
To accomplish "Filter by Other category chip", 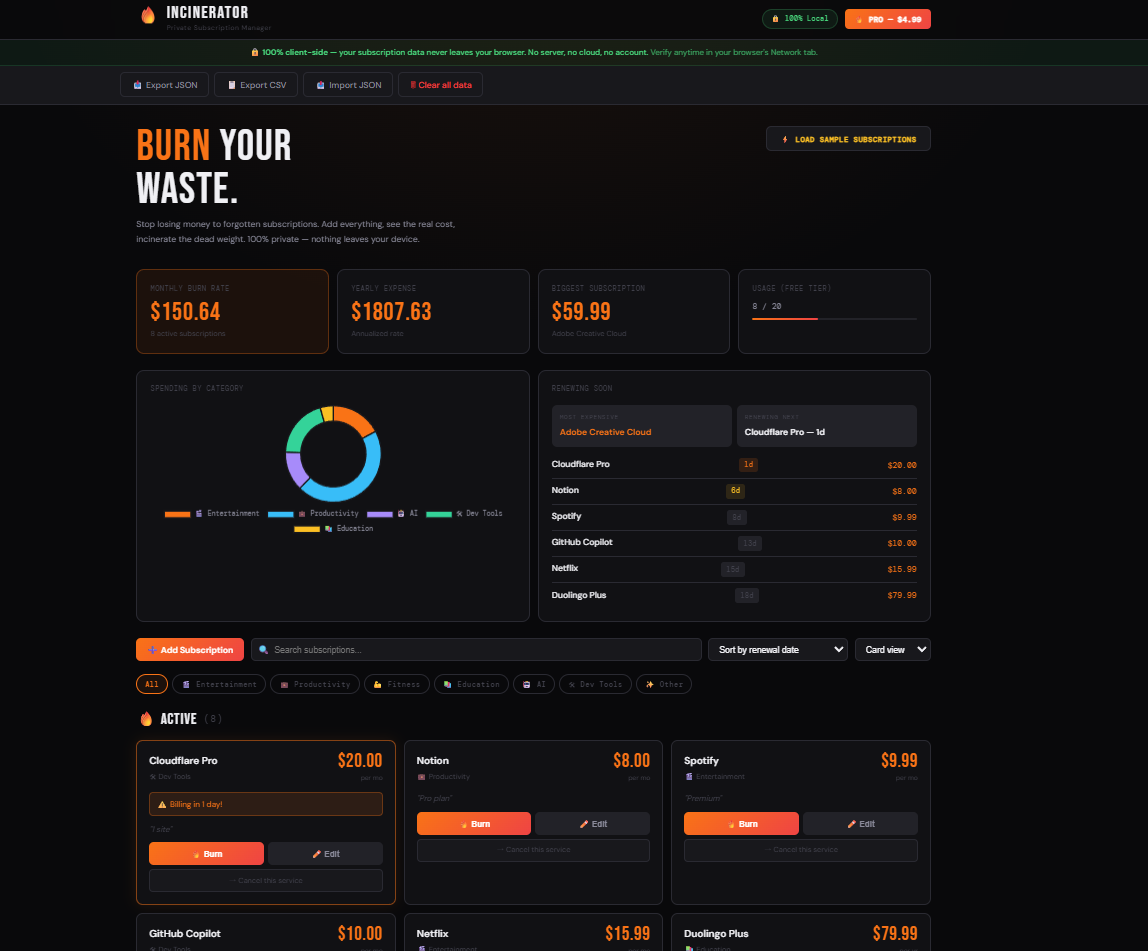I will (x=664, y=685).
